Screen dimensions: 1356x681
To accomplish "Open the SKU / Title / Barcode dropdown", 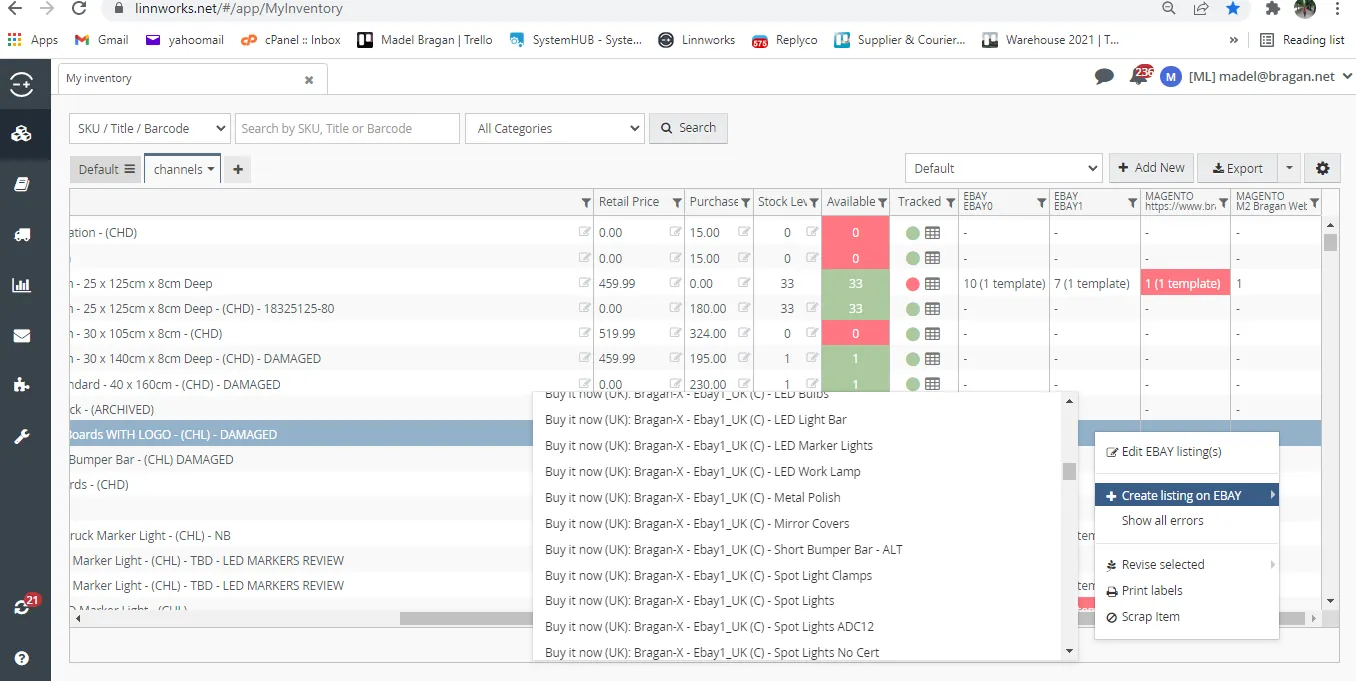I will click(x=150, y=128).
